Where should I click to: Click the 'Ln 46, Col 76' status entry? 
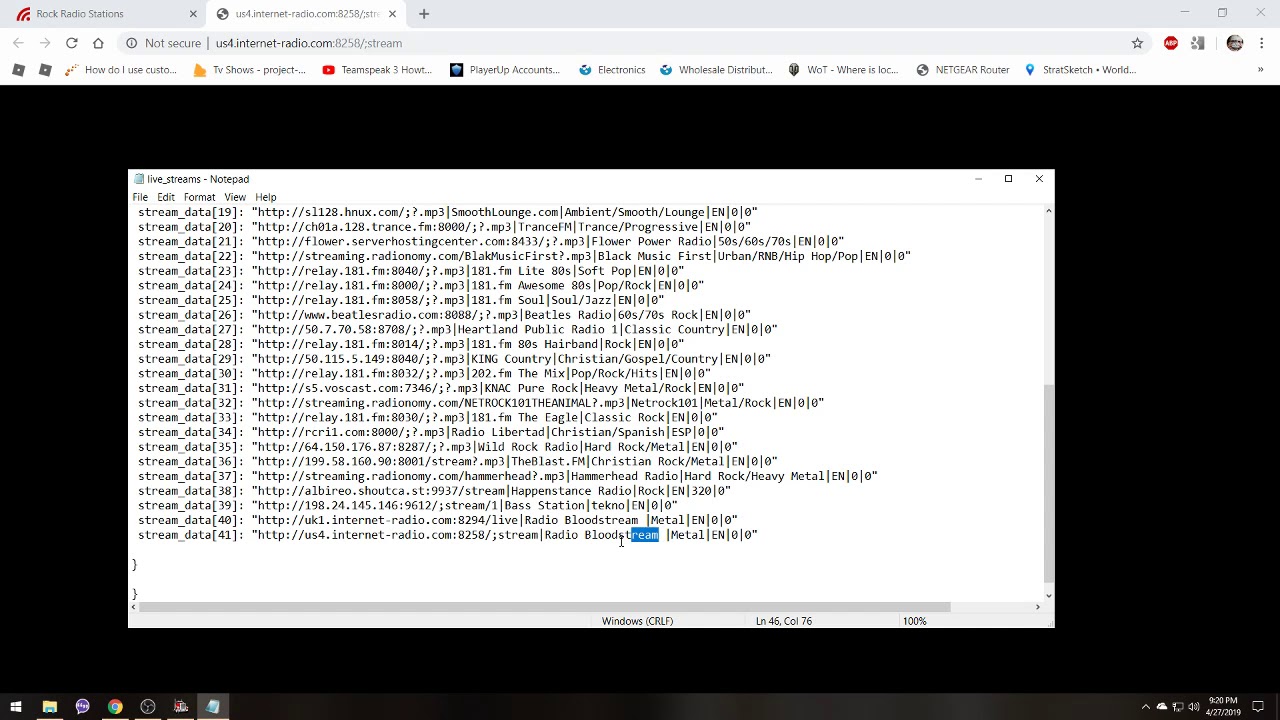click(x=784, y=621)
